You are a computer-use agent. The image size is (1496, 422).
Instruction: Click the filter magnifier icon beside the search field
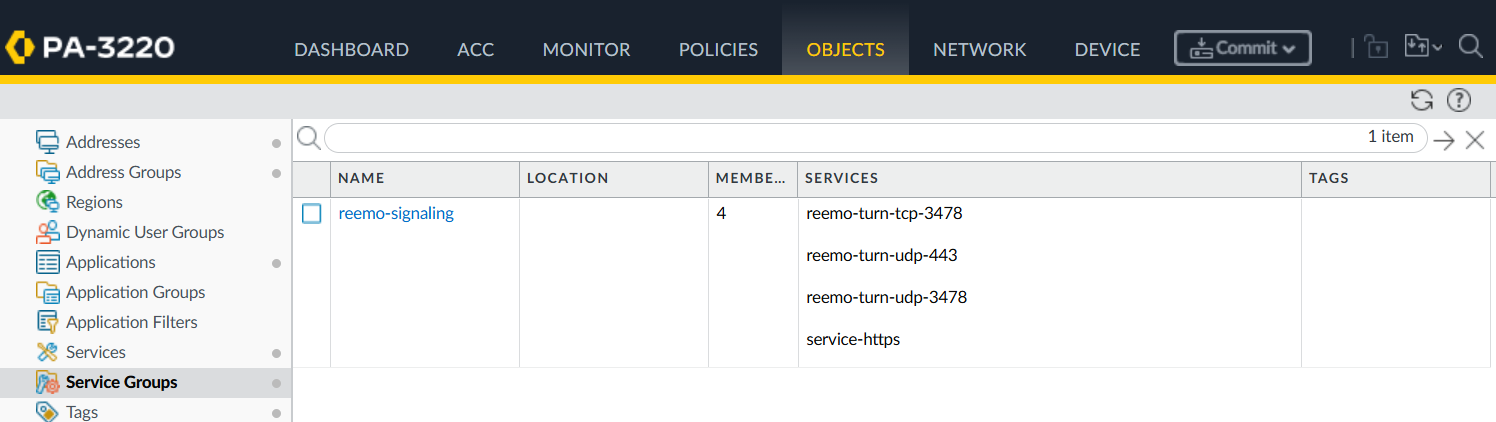coord(309,138)
